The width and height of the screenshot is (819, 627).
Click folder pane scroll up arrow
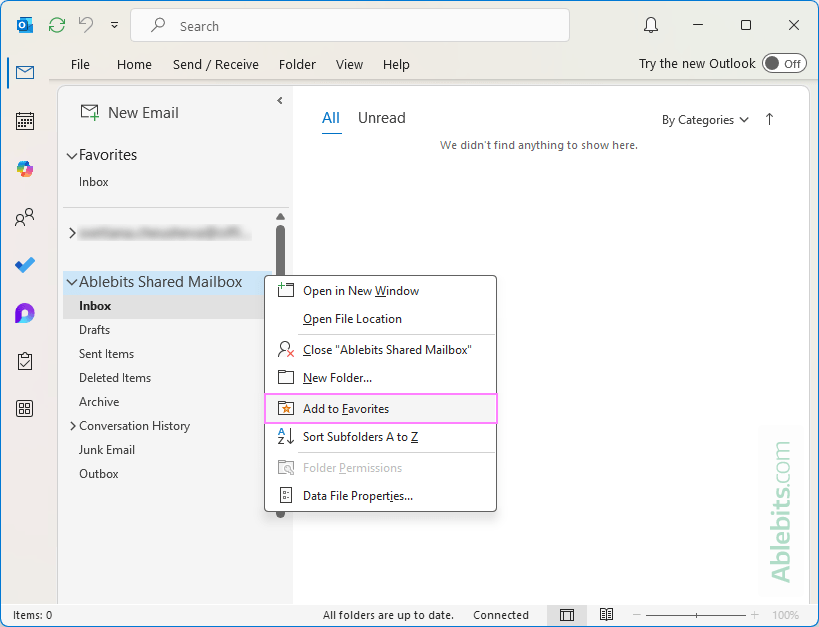(x=280, y=216)
